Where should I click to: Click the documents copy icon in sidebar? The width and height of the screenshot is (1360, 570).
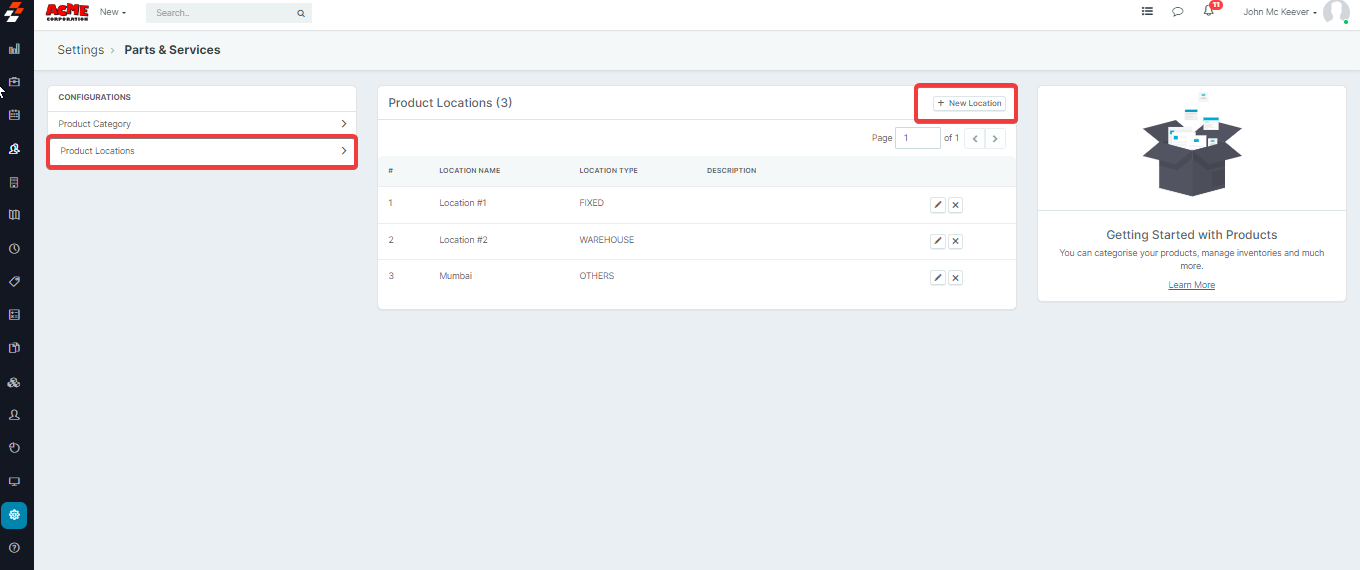[x=14, y=348]
